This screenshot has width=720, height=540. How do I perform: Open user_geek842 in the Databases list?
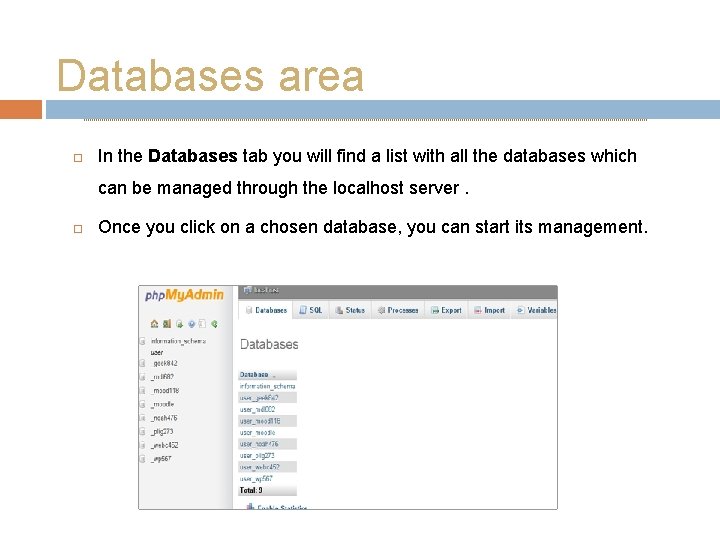[x=259, y=398]
